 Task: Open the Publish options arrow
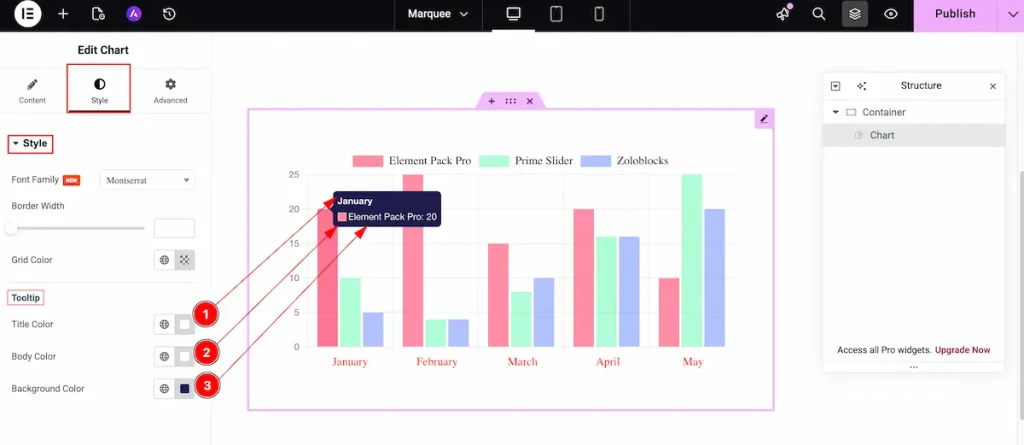coord(1010,14)
